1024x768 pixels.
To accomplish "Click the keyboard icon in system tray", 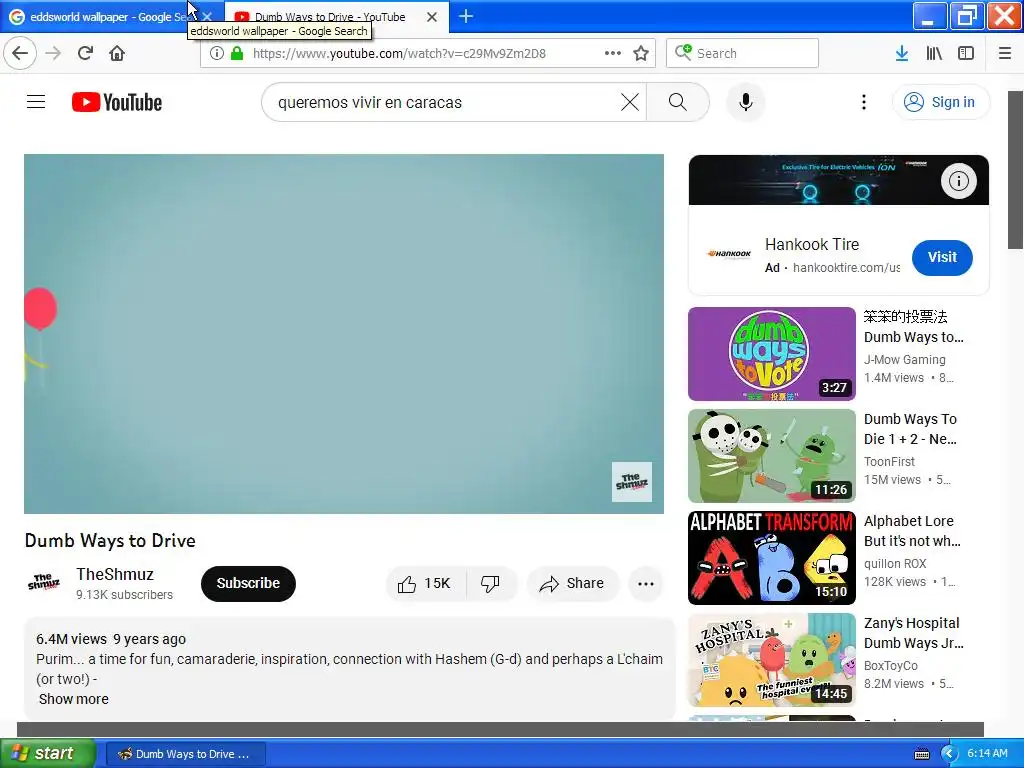I will [921, 754].
